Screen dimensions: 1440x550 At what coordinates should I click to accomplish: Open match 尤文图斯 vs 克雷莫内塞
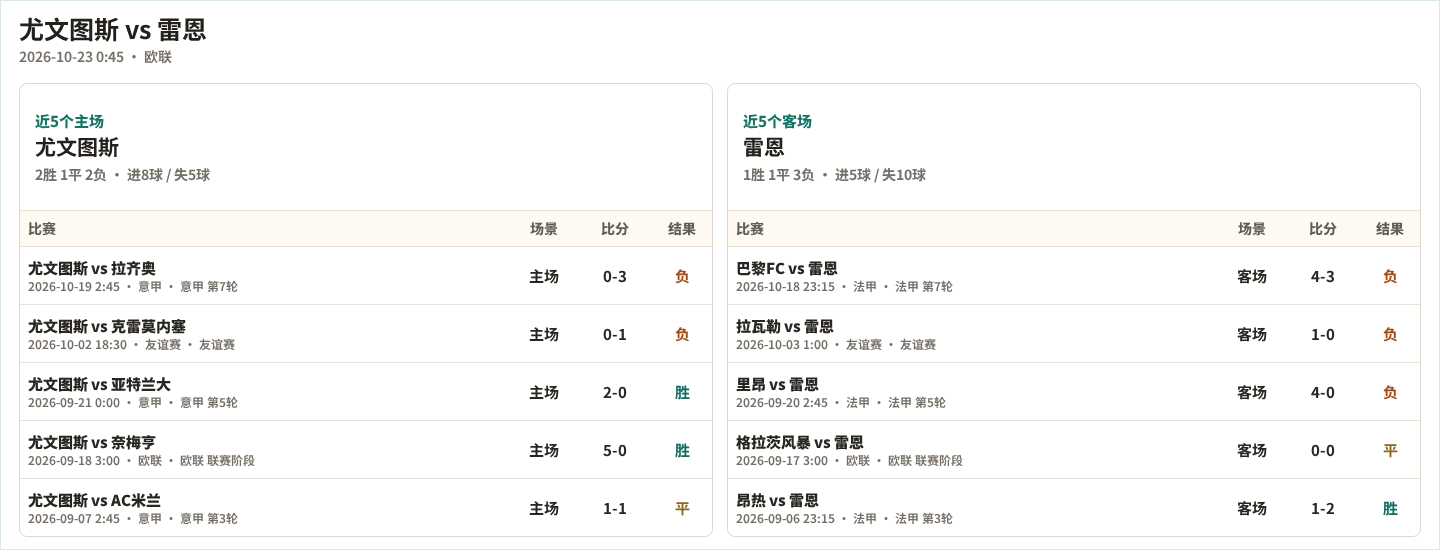pyautogui.click(x=366, y=334)
